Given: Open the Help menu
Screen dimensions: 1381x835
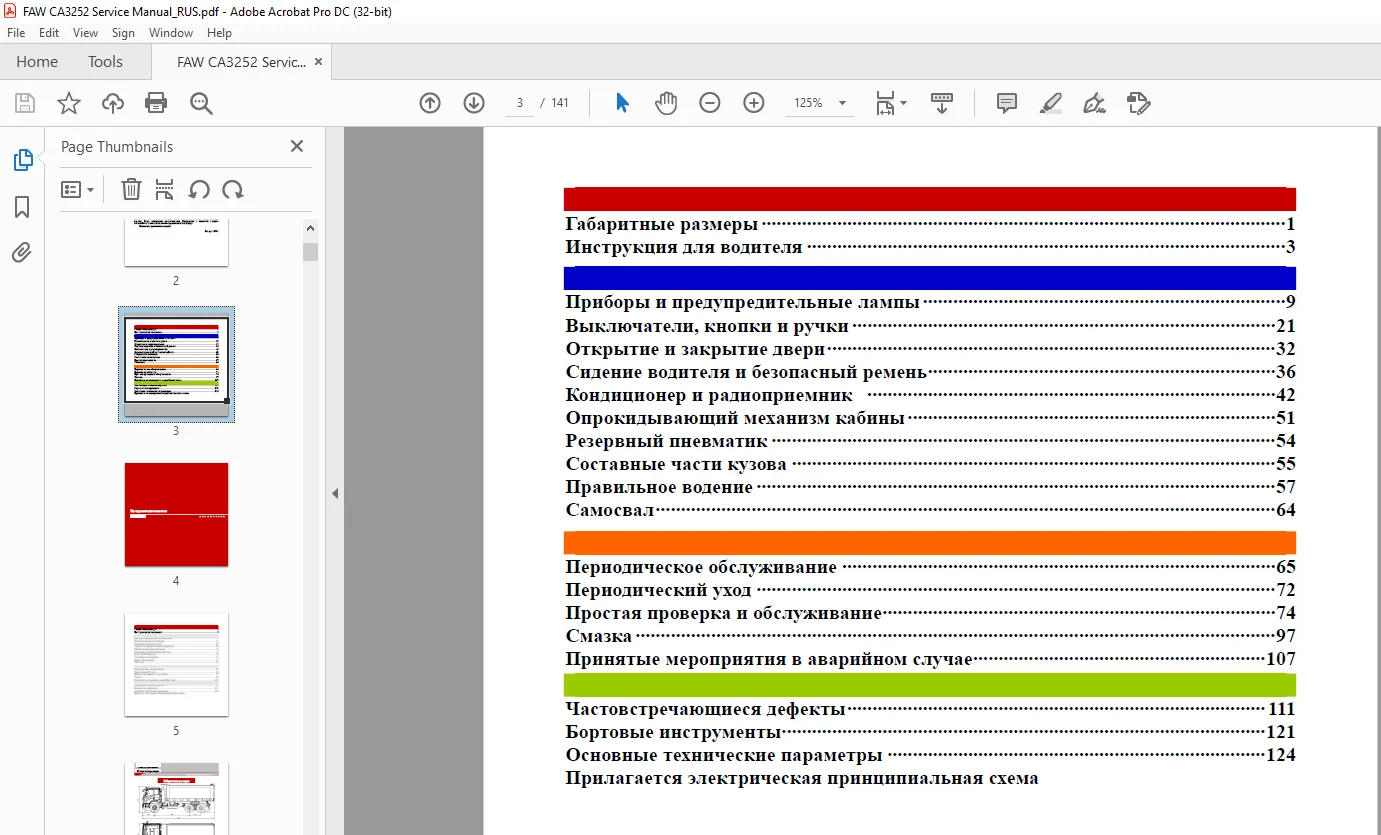Looking at the screenshot, I should [219, 33].
